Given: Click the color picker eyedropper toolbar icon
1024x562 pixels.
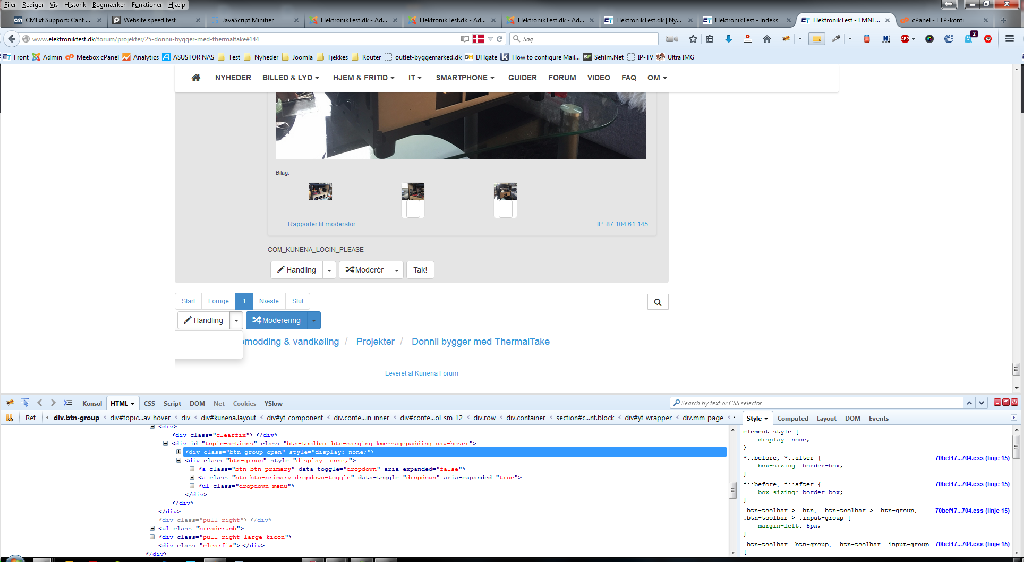Looking at the screenshot, I should 835,39.
